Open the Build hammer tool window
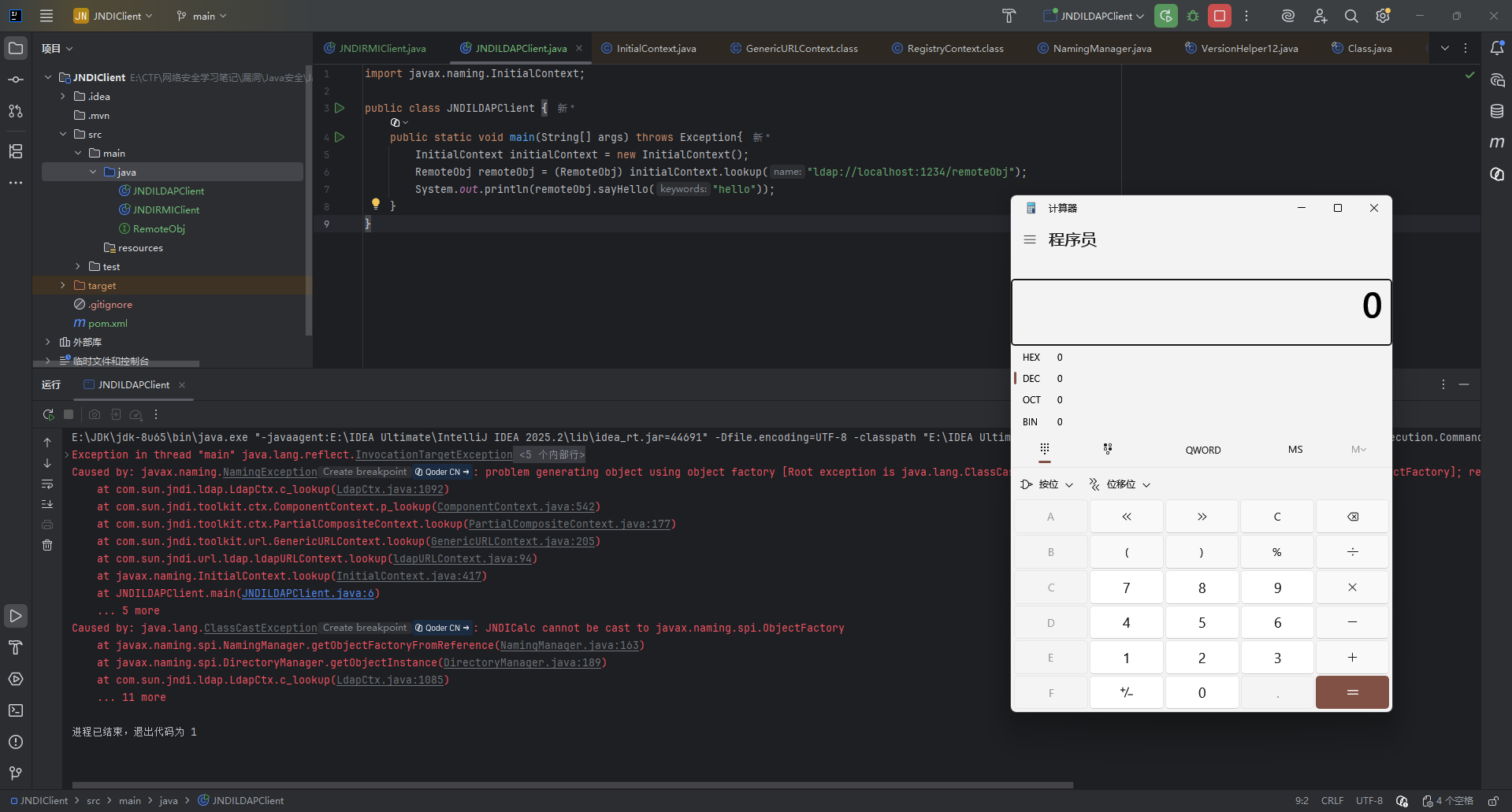 point(16,647)
